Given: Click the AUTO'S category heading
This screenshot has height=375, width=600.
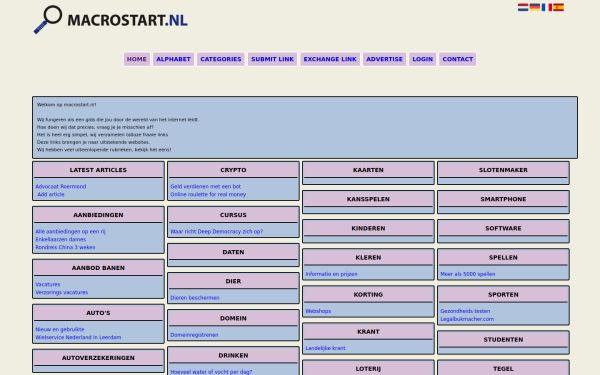Looking at the screenshot, I should click(x=98, y=313).
